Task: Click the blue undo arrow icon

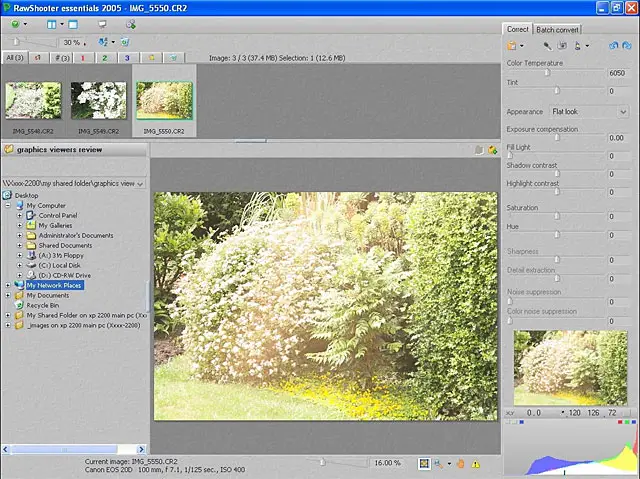Action: (x=613, y=46)
